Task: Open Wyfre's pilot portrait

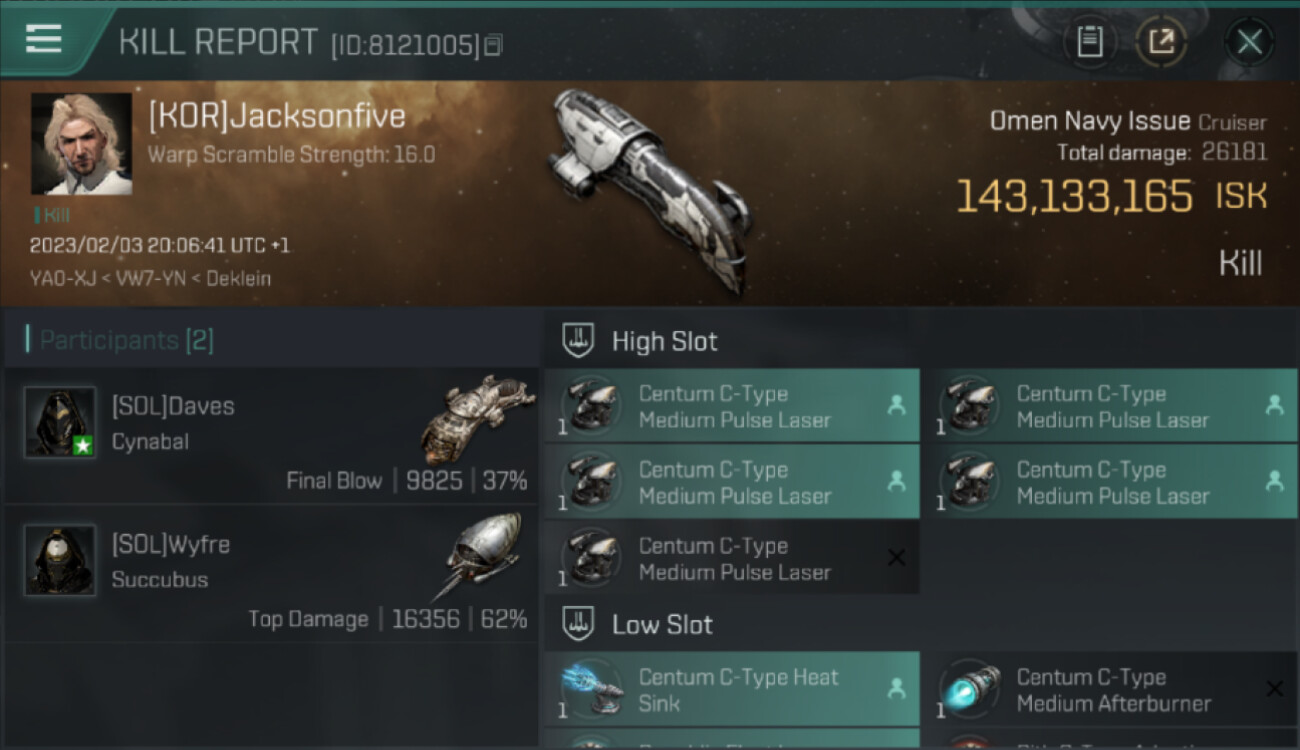Action: tap(60, 560)
